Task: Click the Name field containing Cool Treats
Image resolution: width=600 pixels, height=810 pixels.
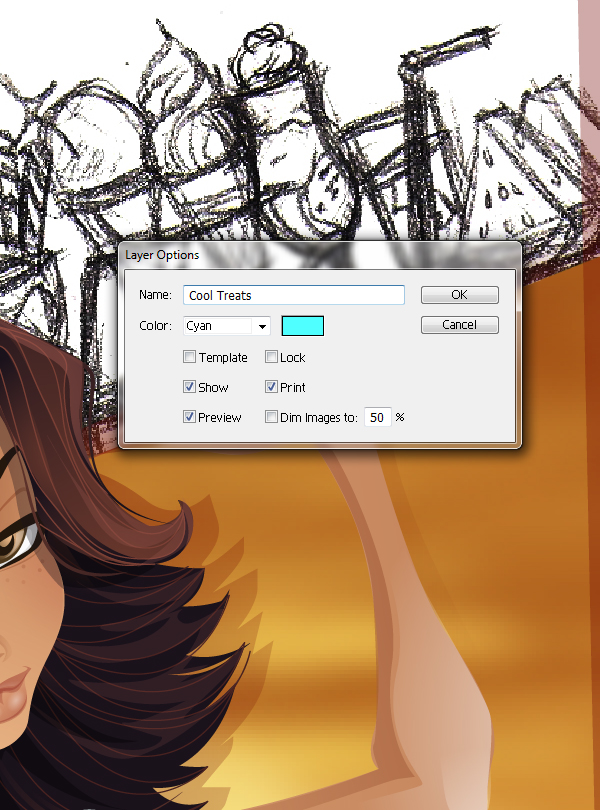Action: click(294, 295)
